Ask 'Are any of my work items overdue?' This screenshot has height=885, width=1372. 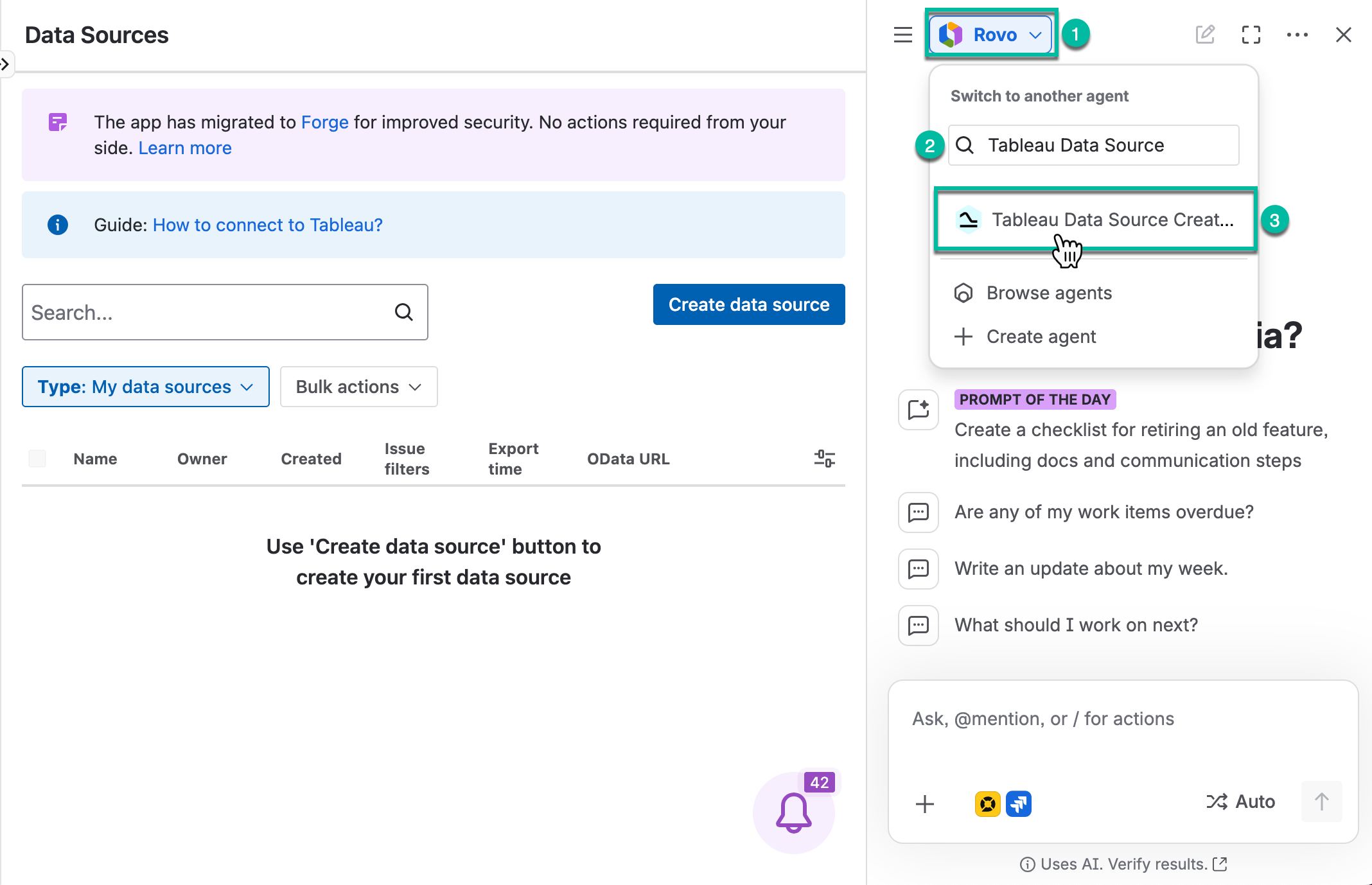click(1104, 512)
